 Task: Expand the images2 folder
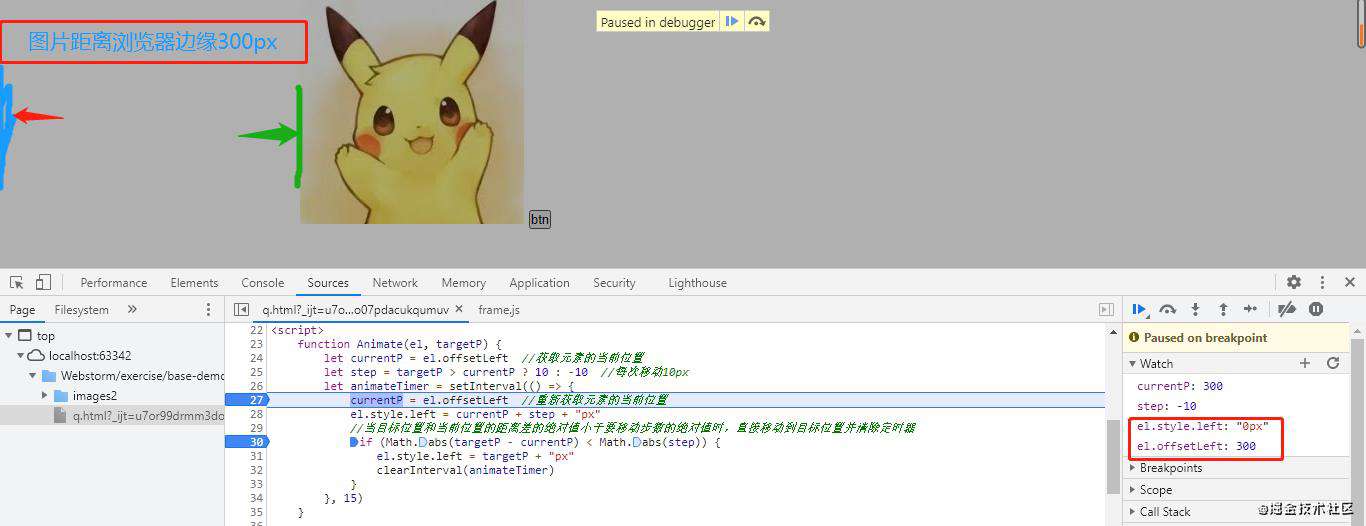tap(44, 396)
